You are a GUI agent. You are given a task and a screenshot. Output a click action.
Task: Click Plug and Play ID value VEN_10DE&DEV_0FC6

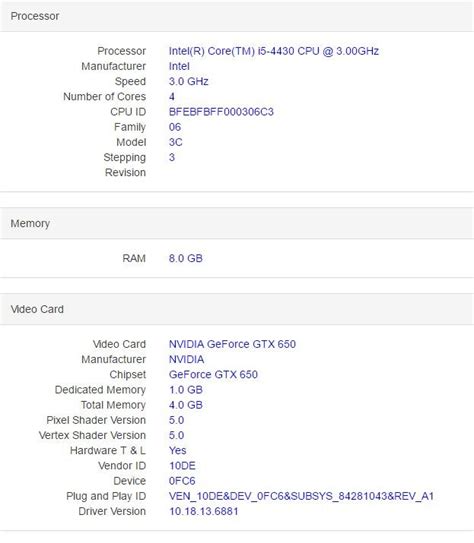click(301, 496)
